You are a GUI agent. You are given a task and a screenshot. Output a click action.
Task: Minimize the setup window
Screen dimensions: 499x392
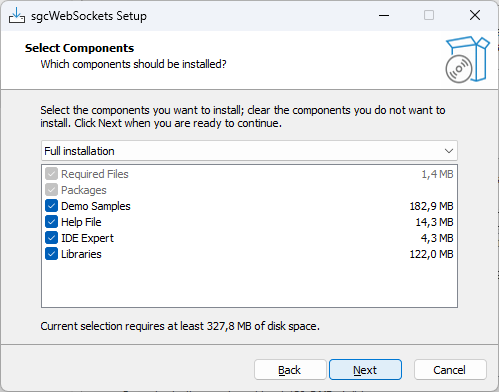pos(384,15)
